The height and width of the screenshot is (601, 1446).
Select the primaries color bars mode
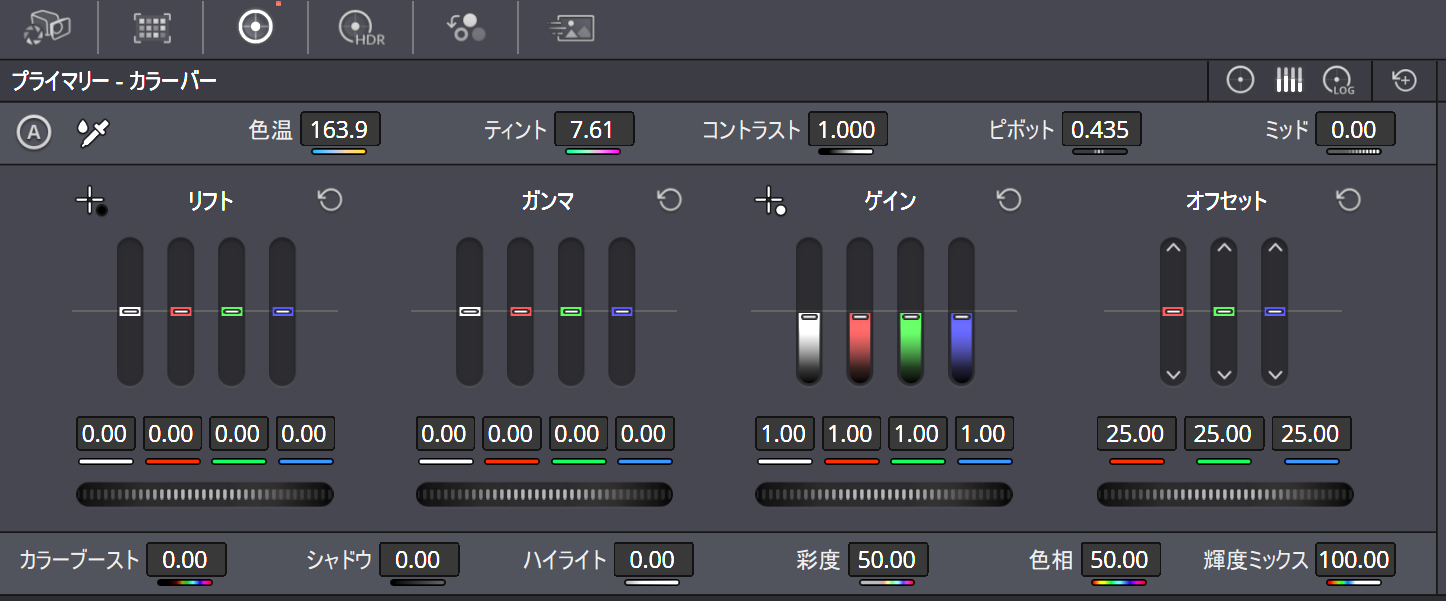[1289, 80]
